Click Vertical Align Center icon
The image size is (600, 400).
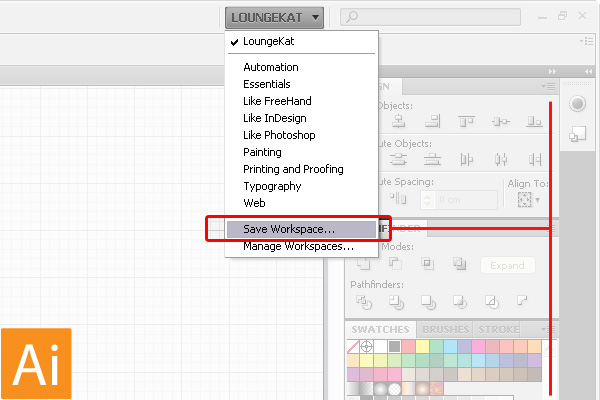501,121
